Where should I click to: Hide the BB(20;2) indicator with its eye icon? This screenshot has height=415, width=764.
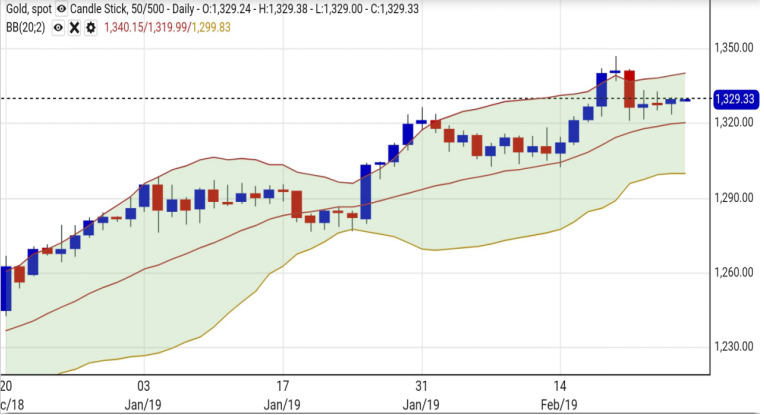coord(58,27)
